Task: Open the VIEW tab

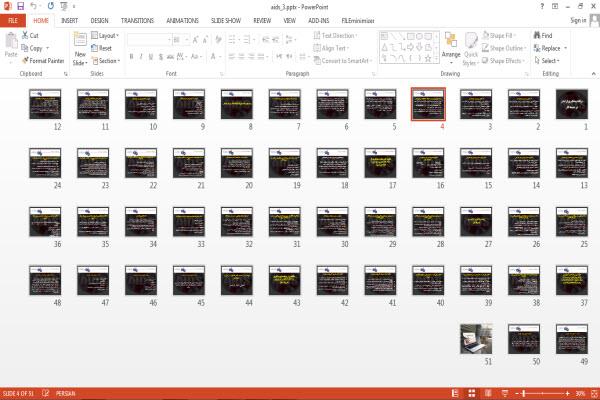Action: tap(289, 21)
